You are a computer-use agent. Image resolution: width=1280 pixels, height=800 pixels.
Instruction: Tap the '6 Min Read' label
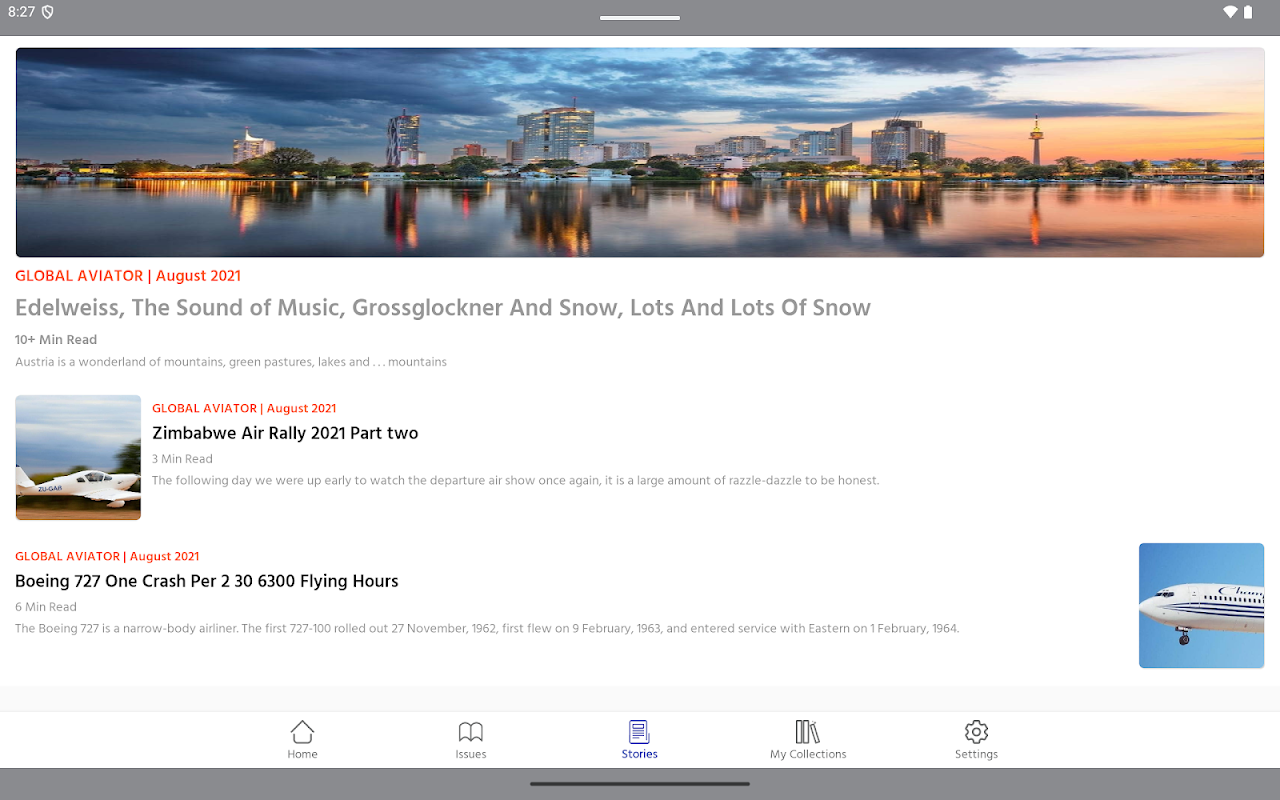pyautogui.click(x=46, y=607)
